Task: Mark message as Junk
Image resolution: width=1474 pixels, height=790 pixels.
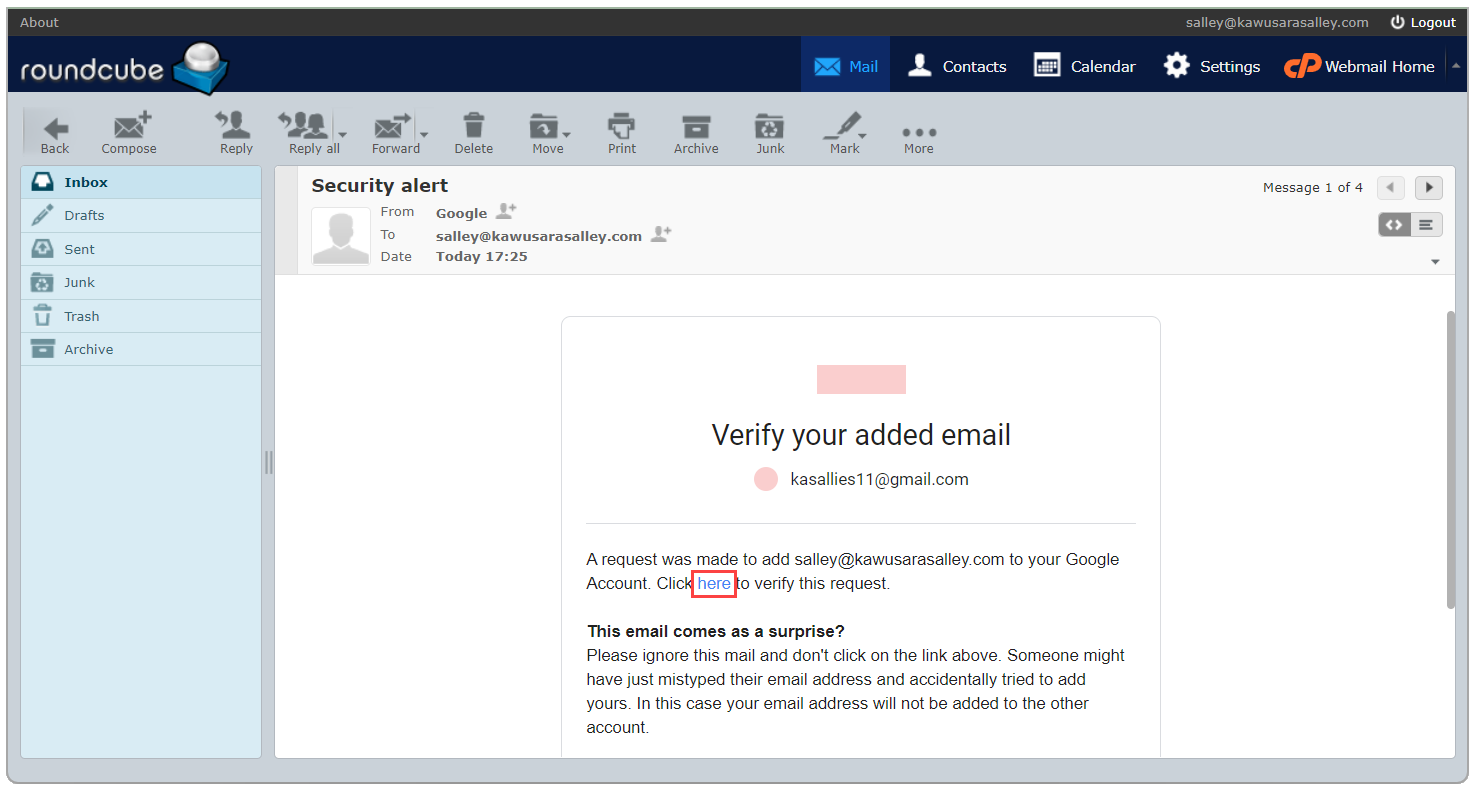Action: 770,134
